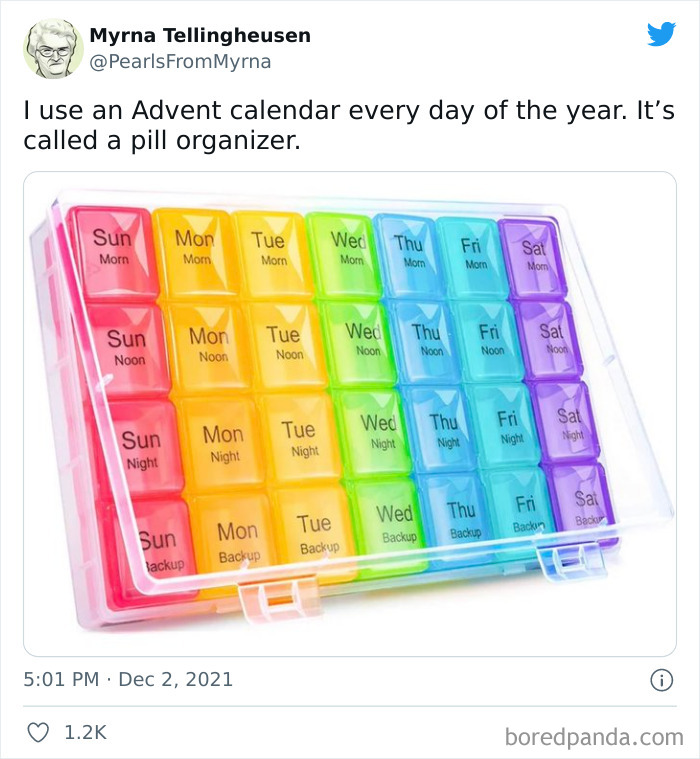Click the blue Thu Morn compartment
The image size is (700, 759).
click(407, 250)
